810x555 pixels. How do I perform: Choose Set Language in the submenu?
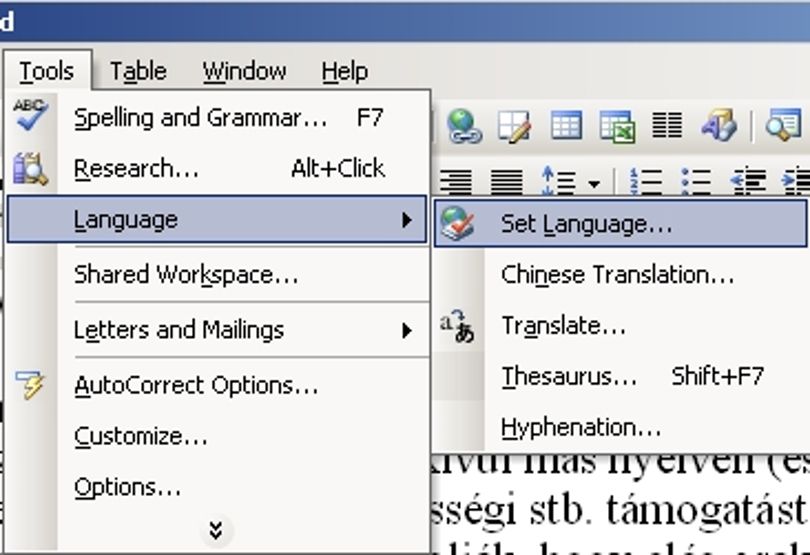[x=621, y=224]
